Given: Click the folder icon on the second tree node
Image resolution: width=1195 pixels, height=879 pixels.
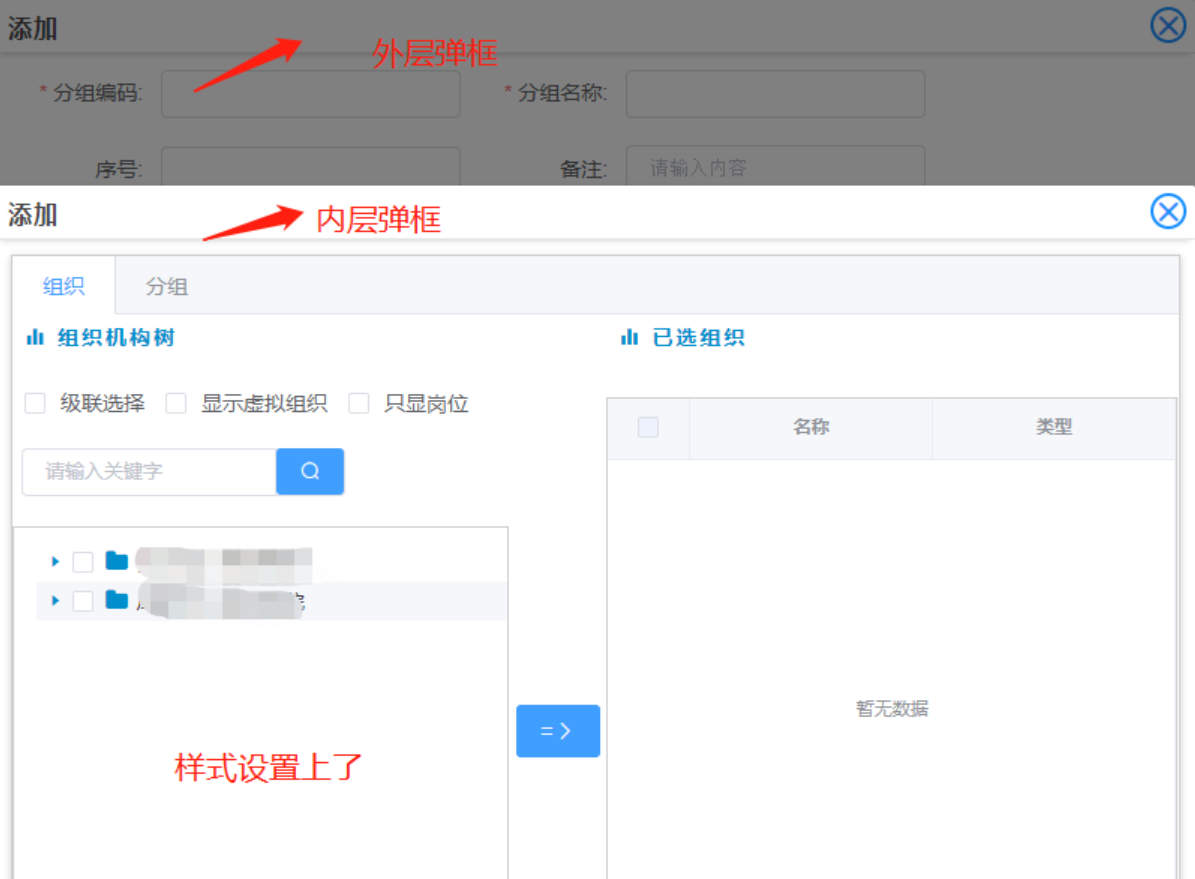Looking at the screenshot, I should click(116, 600).
